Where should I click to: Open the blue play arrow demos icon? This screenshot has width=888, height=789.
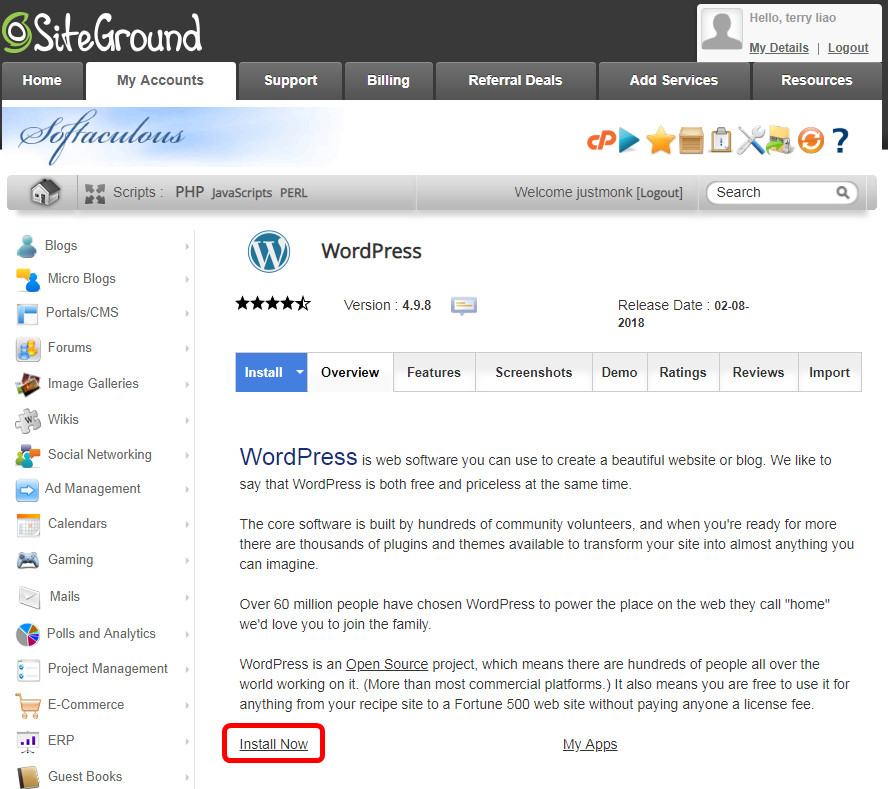tap(629, 140)
